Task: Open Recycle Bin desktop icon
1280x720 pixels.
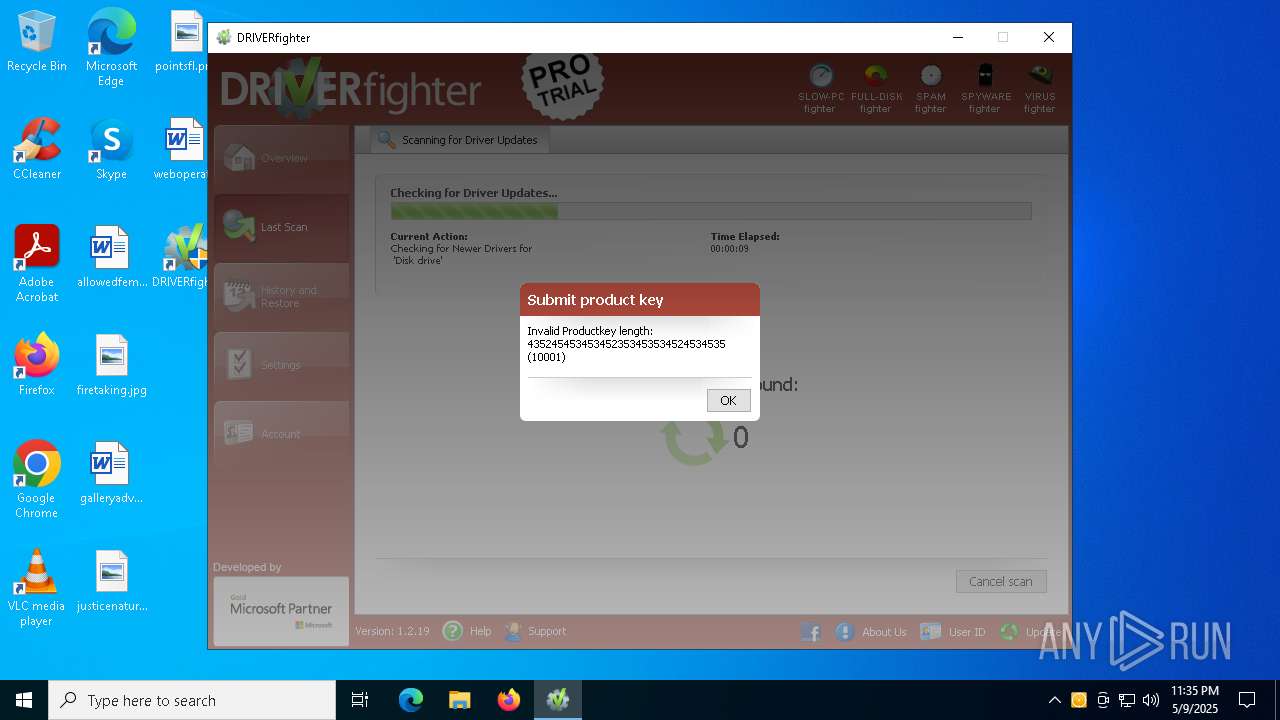Action: (37, 42)
